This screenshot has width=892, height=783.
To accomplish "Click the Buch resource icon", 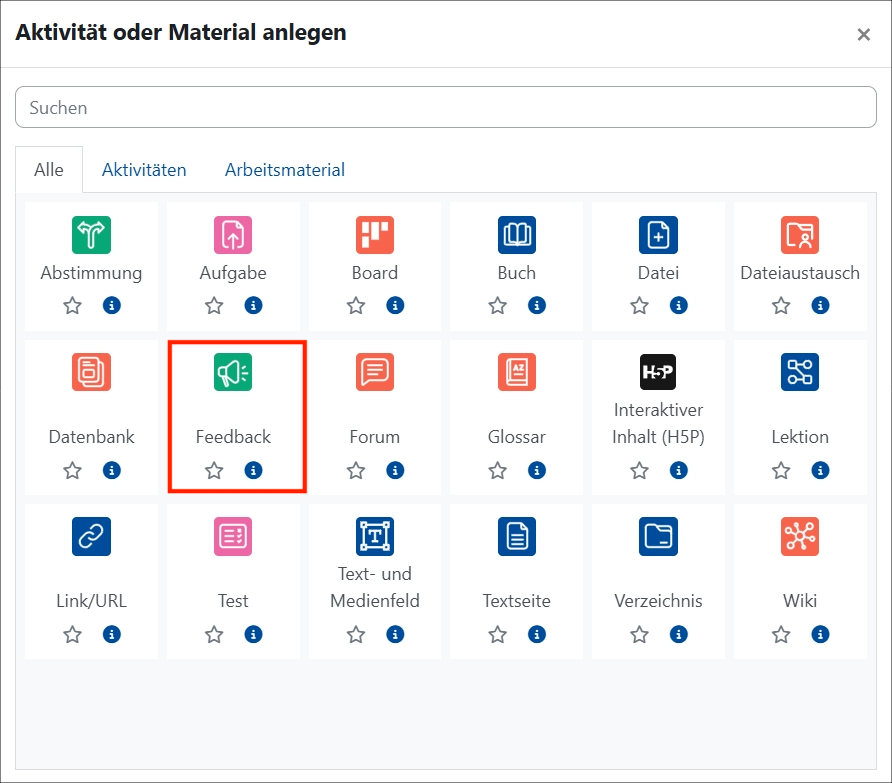I will pos(516,235).
